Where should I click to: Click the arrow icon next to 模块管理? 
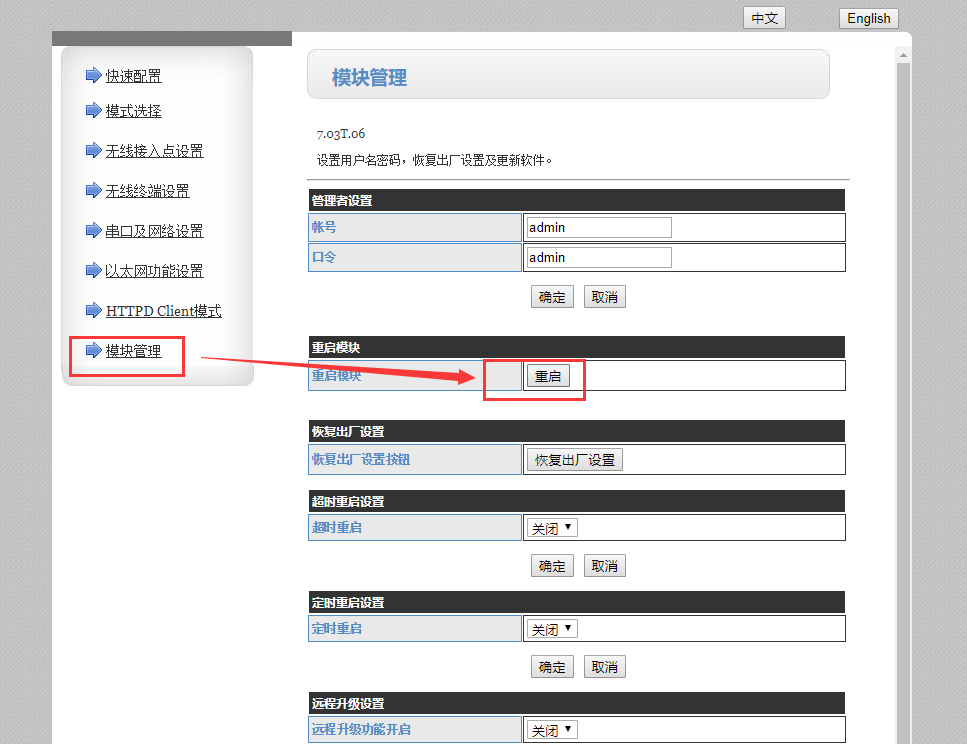tap(93, 351)
